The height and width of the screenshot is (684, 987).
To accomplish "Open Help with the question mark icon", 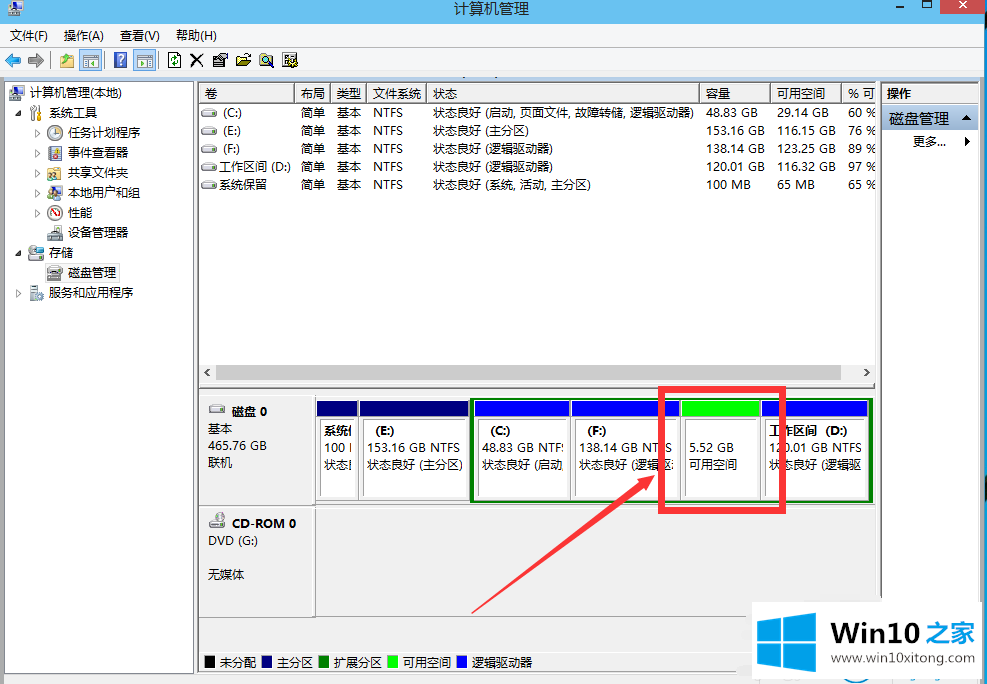I will [120, 60].
